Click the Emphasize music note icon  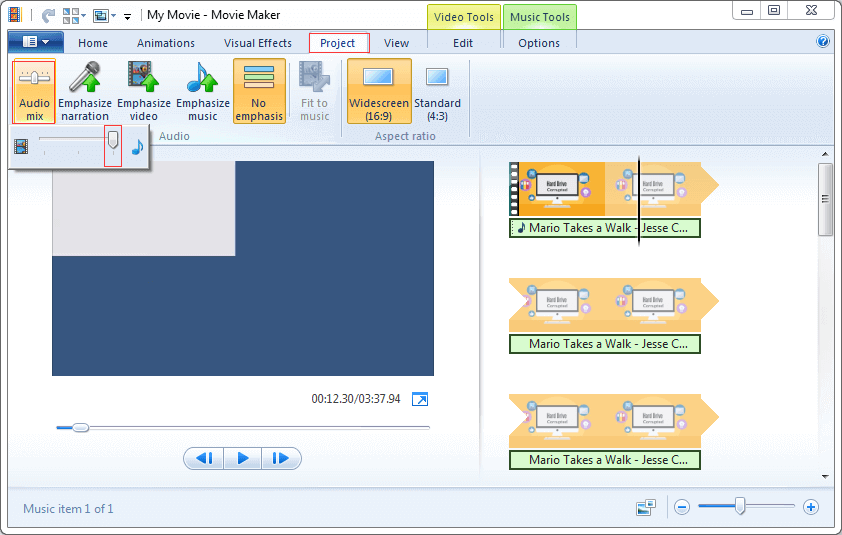coord(202,90)
